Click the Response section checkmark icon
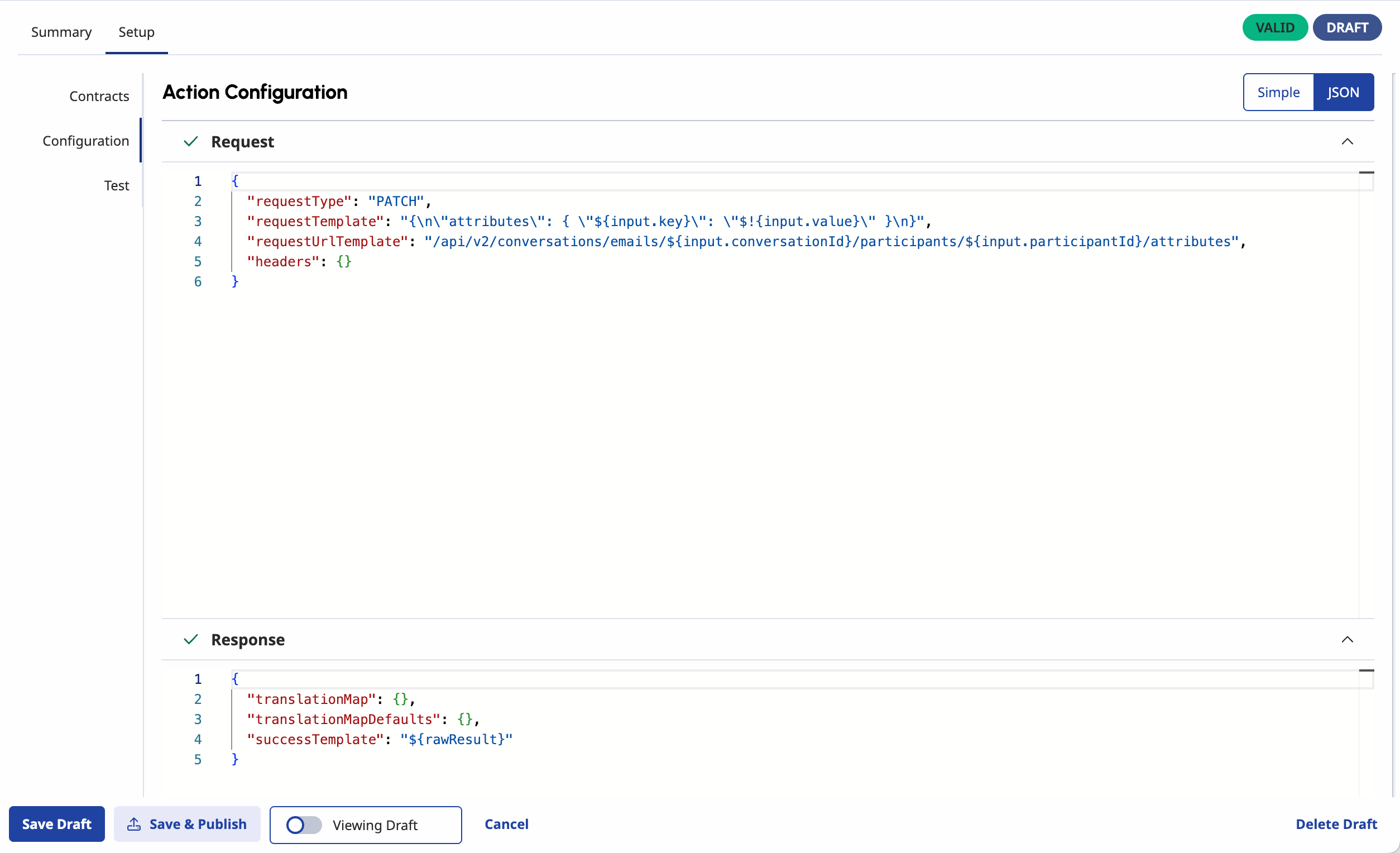 (x=191, y=639)
